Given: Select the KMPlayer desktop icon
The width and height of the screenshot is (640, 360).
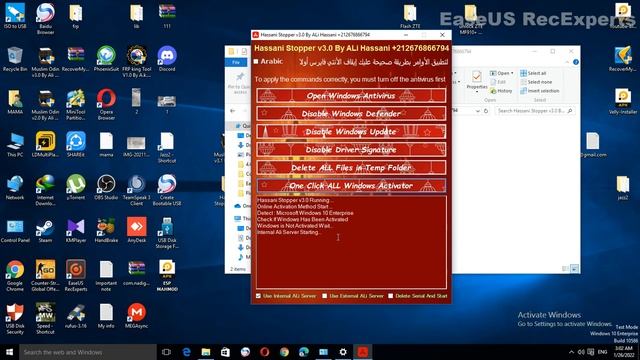Looking at the screenshot, I should coord(76,230).
